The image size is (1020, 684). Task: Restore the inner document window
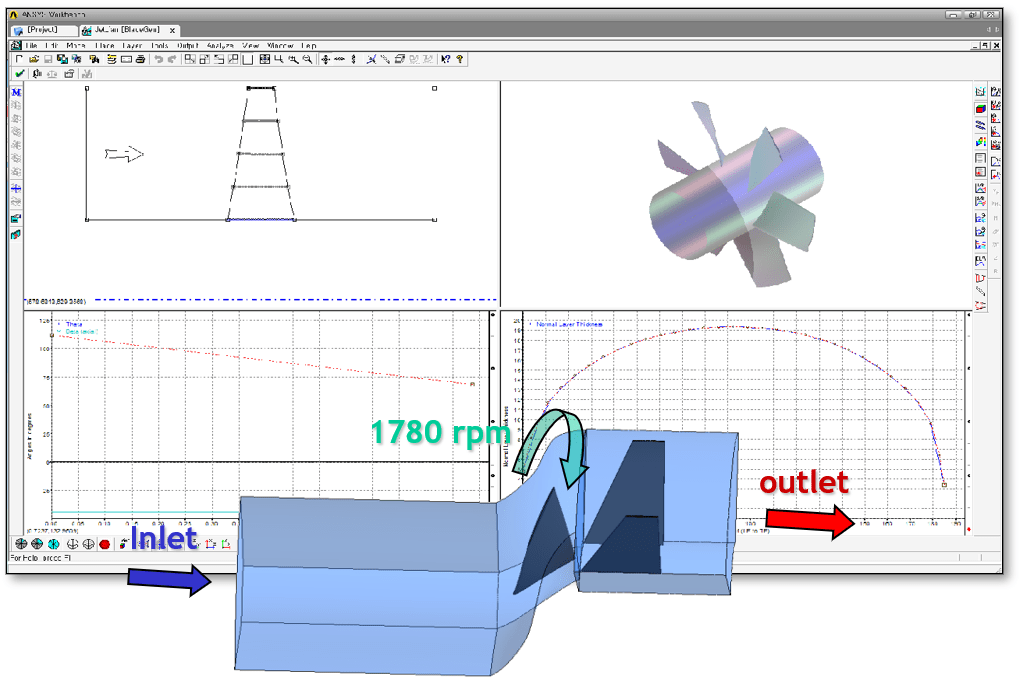tap(983, 46)
